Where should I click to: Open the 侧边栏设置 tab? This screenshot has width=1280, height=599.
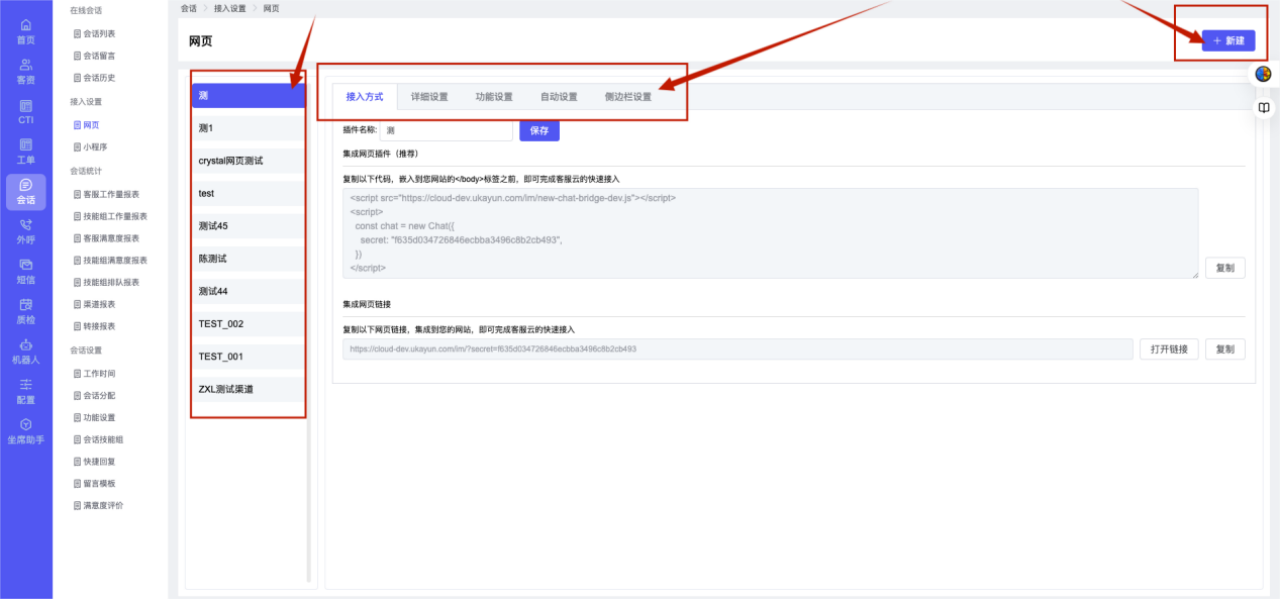(x=627, y=97)
